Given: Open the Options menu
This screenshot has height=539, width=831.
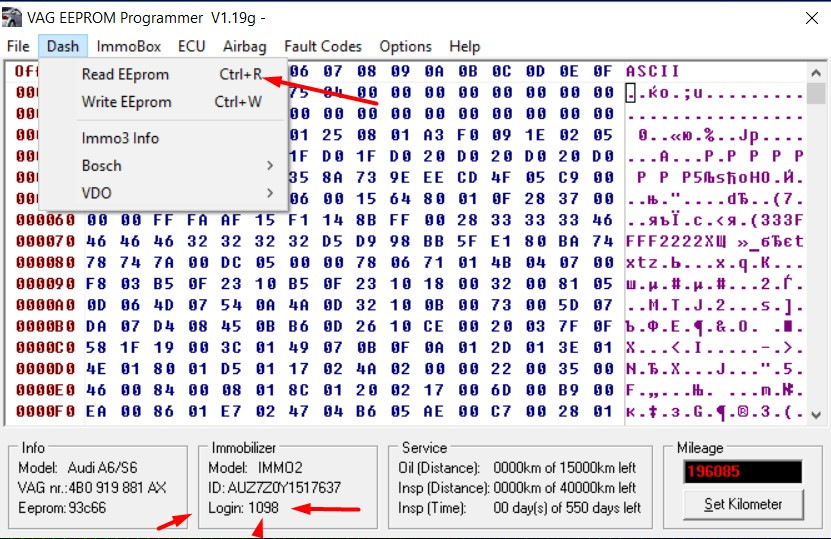Looking at the screenshot, I should point(405,47).
